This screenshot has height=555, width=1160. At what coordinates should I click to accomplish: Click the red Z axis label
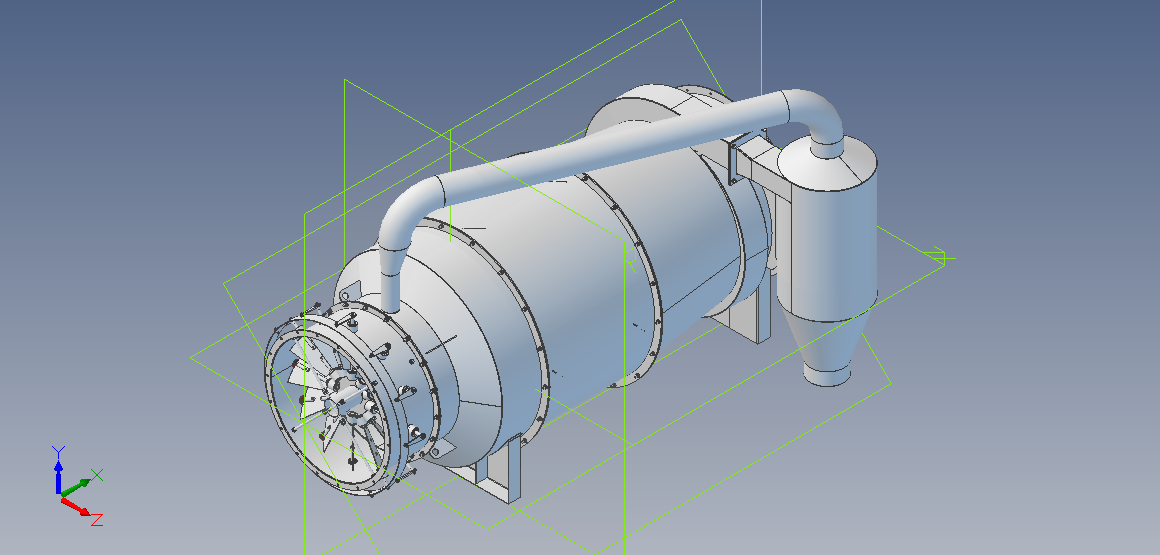click(x=96, y=519)
